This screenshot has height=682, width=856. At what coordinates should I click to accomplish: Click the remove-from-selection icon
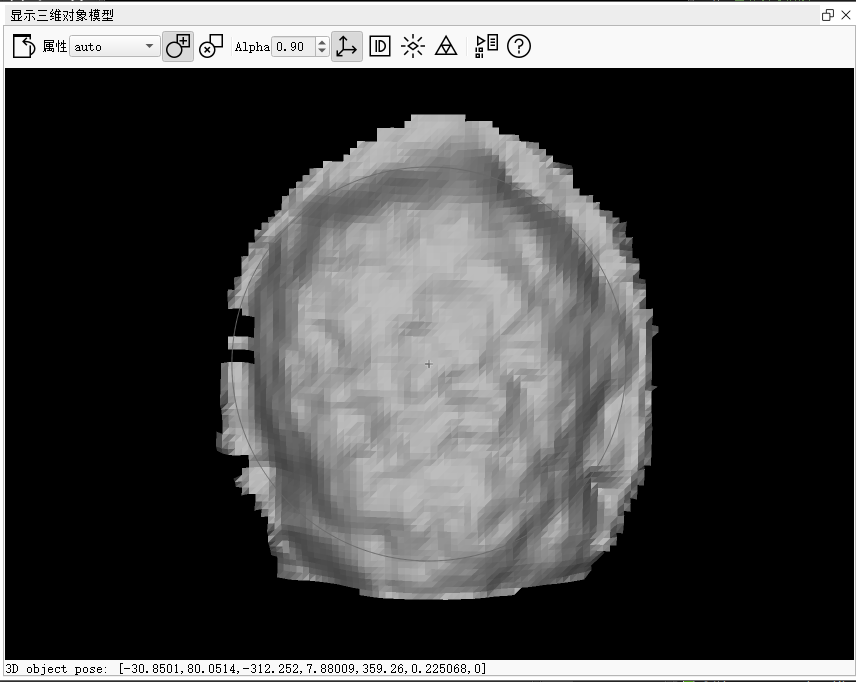point(211,46)
